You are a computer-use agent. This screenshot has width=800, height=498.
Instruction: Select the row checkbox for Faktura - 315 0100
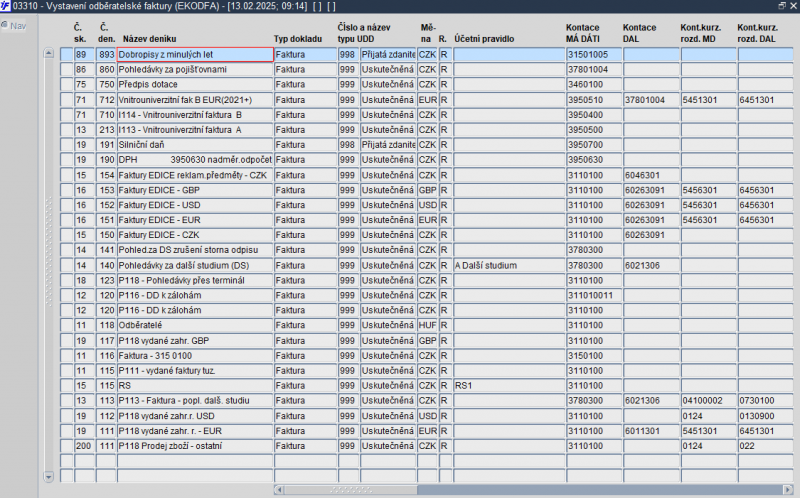[66, 356]
